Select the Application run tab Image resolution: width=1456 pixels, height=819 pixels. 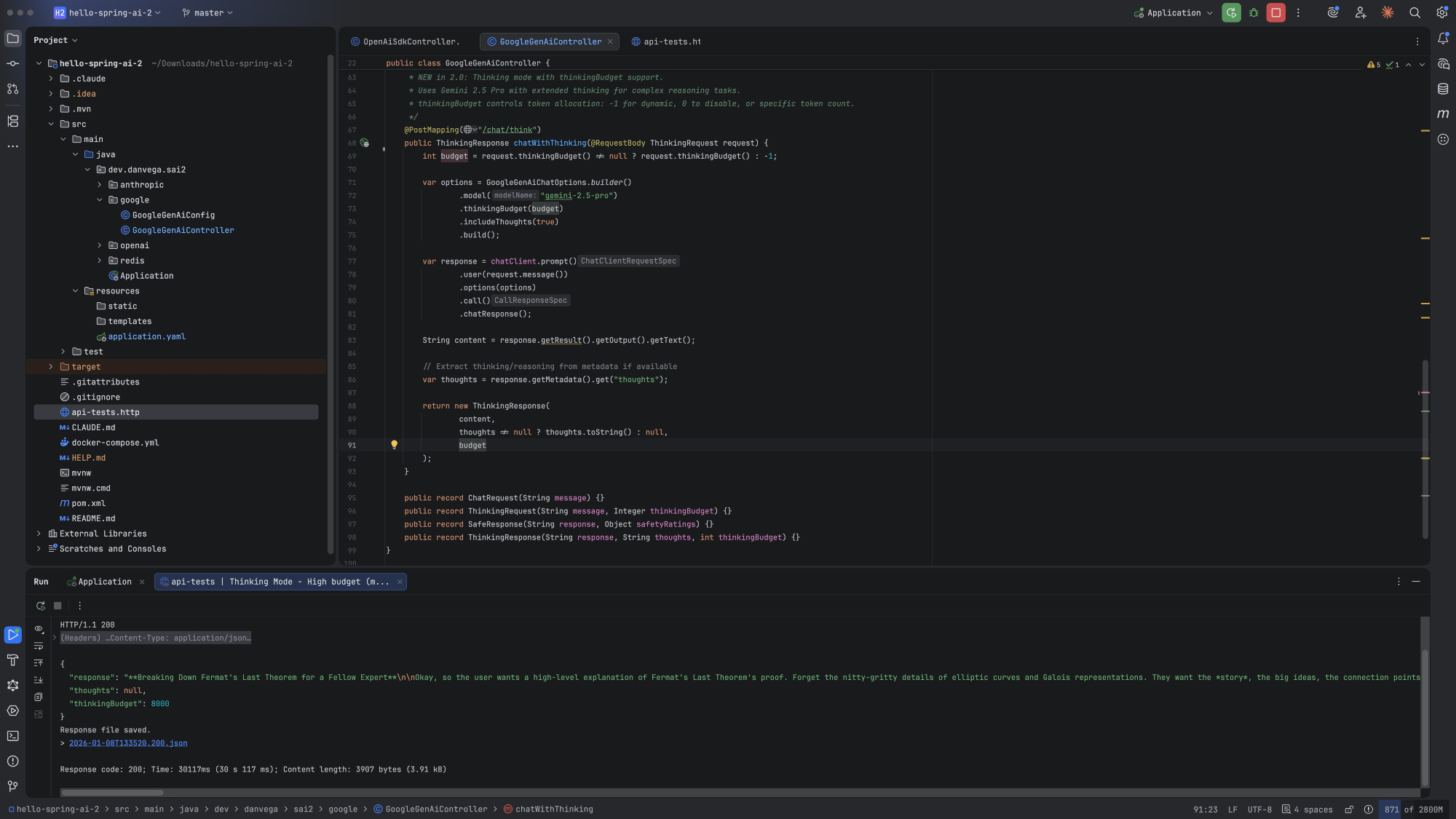point(104,582)
